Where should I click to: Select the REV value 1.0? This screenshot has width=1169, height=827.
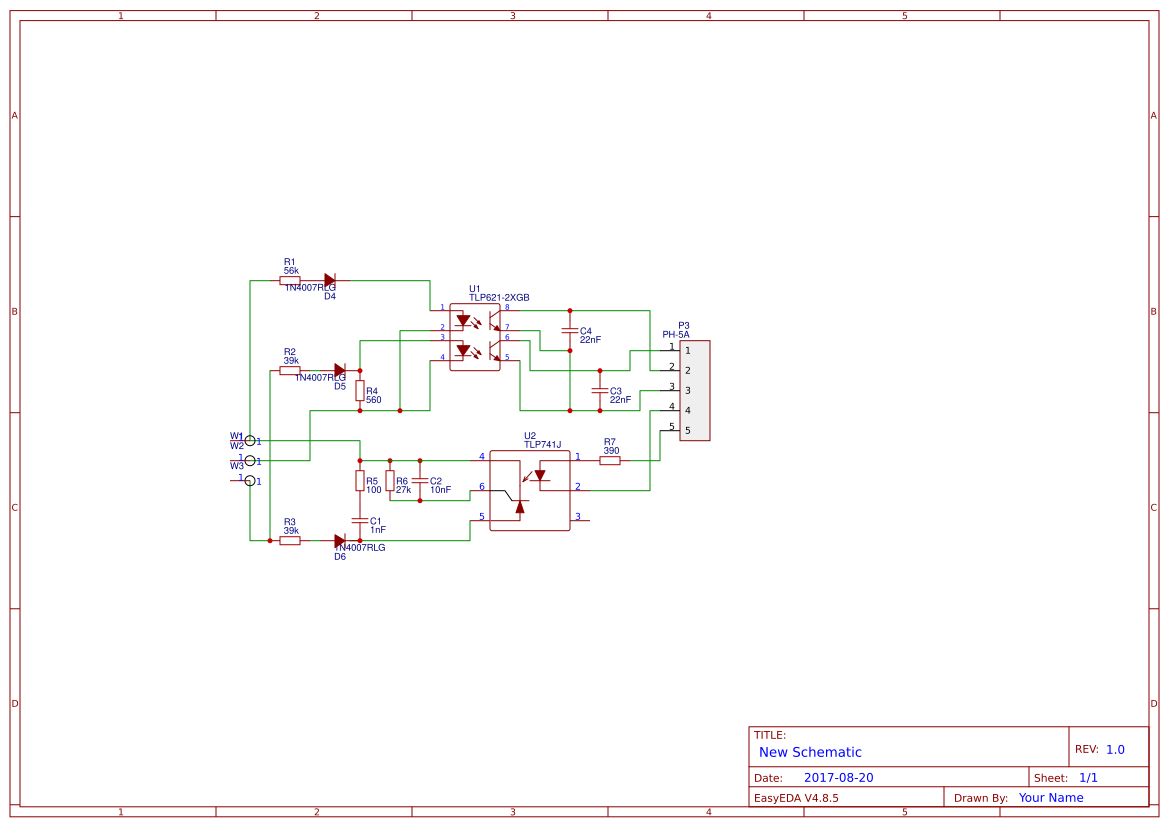[x=1115, y=749]
